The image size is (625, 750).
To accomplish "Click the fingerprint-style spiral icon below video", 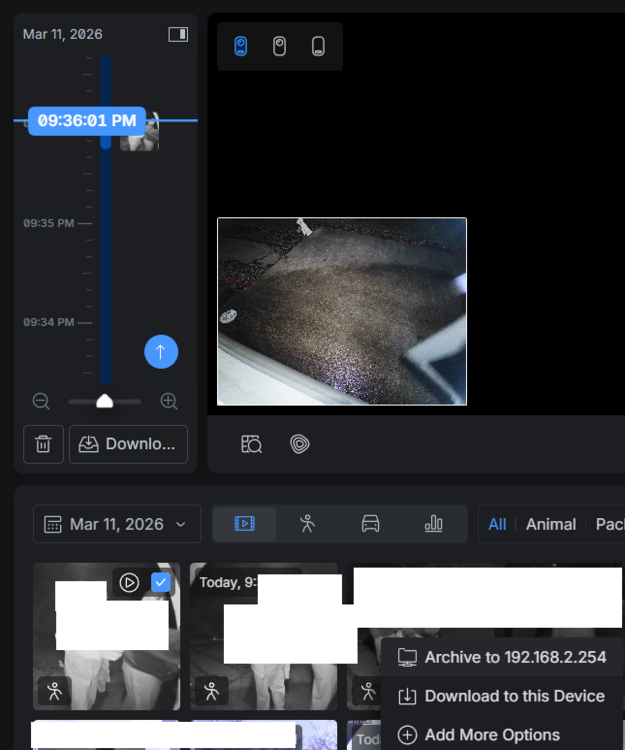I will (x=300, y=444).
